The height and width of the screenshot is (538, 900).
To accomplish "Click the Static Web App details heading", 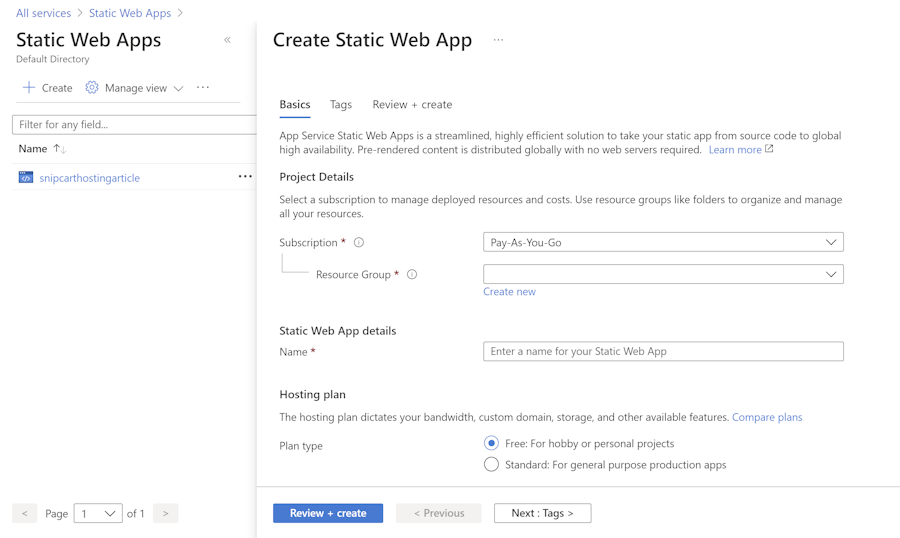I will pyautogui.click(x=338, y=331).
